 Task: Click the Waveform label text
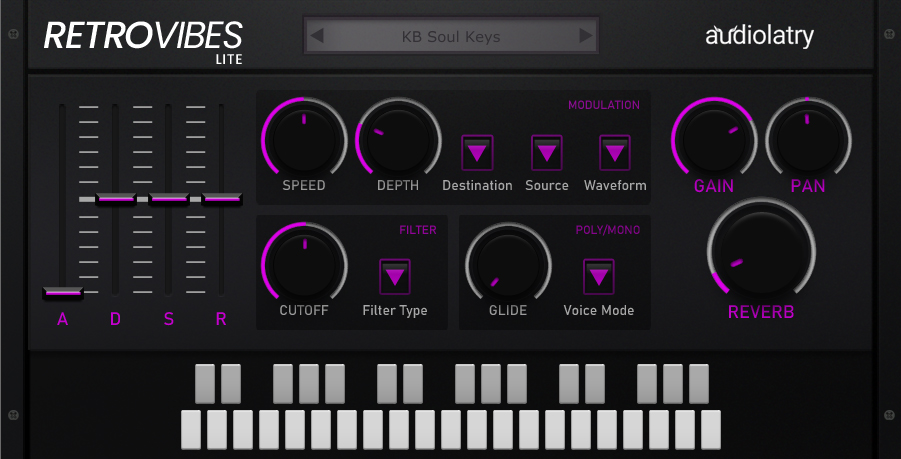pyautogui.click(x=615, y=186)
